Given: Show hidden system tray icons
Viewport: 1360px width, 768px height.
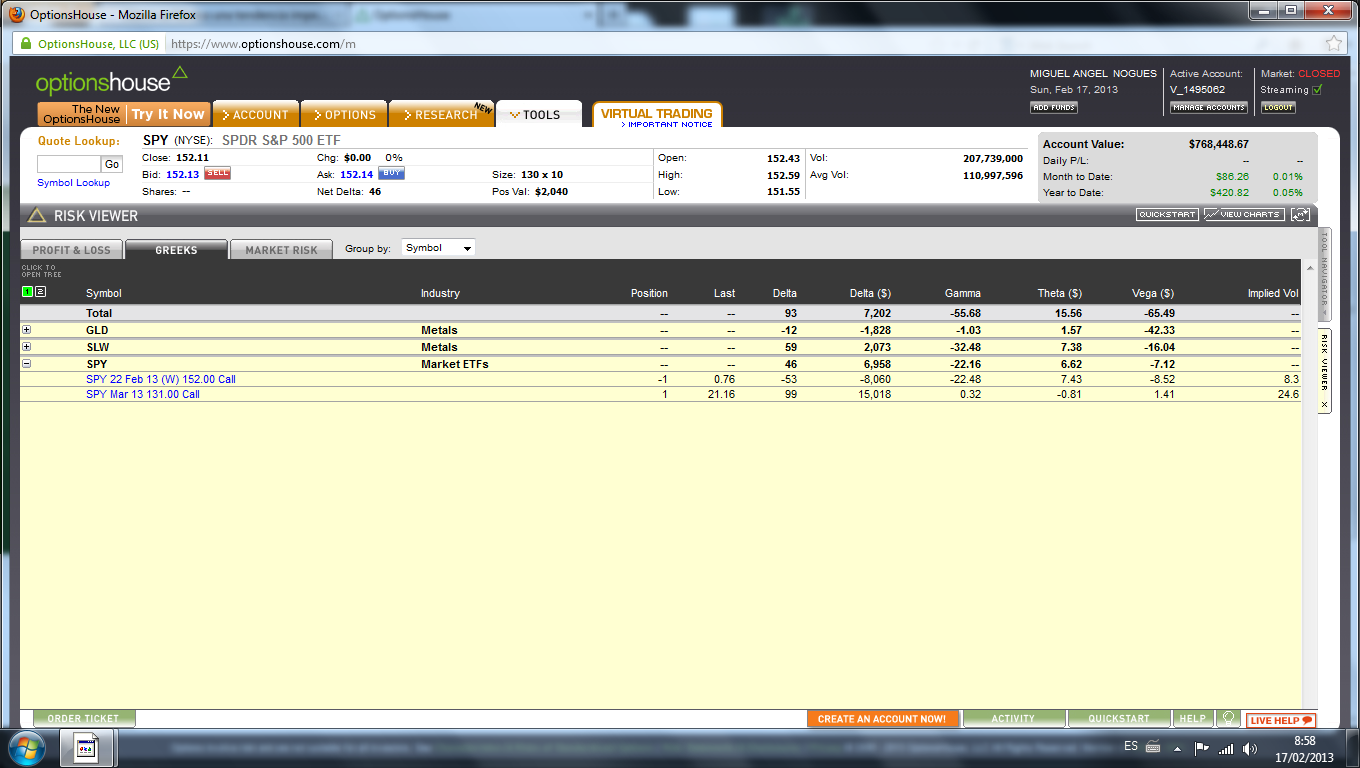Looking at the screenshot, I should click(x=1176, y=748).
